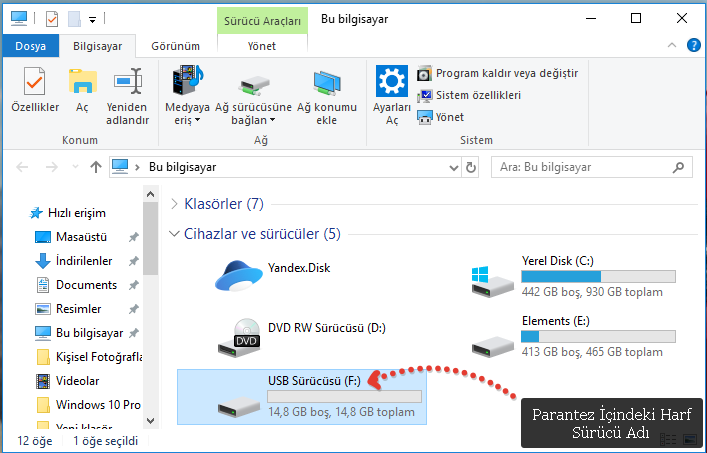
Task: Select İndirilenler in the navigation pane
Action: point(85,261)
